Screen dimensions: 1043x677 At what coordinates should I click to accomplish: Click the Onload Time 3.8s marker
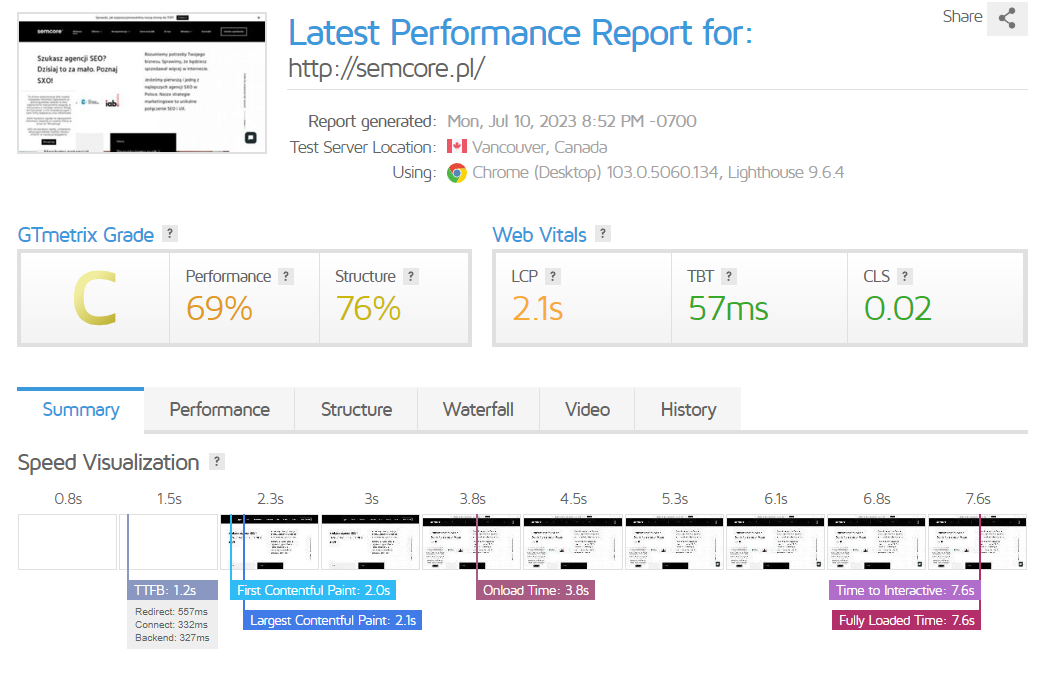pyautogui.click(x=535, y=590)
